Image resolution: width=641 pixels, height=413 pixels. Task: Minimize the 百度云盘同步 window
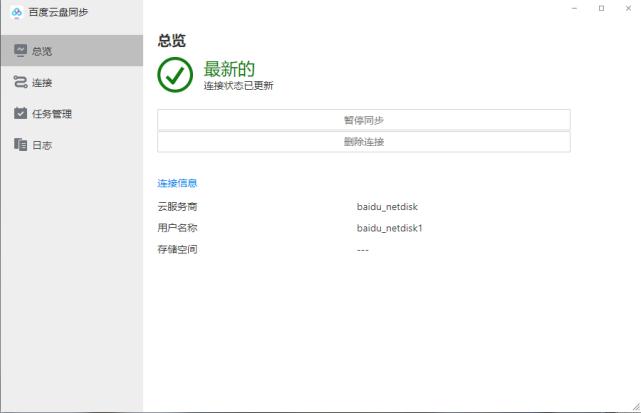(574, 8)
